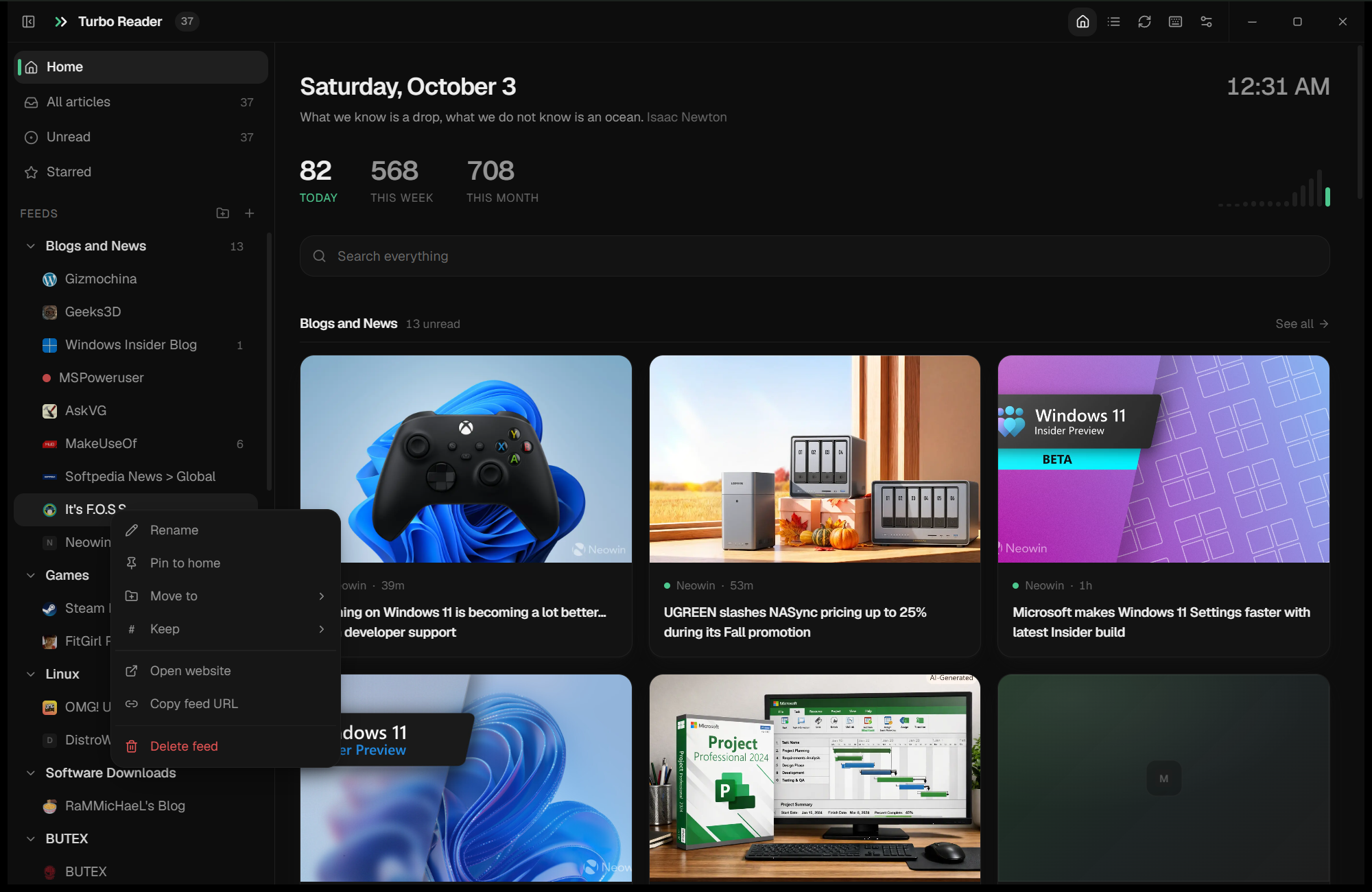Select the MakeUseOf feed
Image resolution: width=1372 pixels, height=892 pixels.
136,443
